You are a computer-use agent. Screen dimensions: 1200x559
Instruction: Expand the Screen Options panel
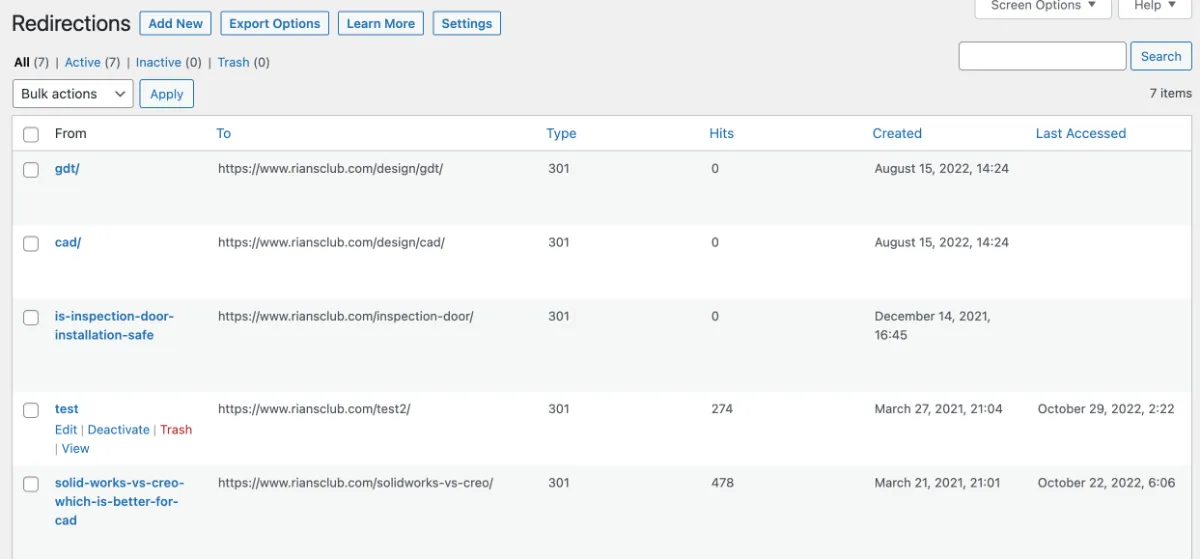[1044, 7]
